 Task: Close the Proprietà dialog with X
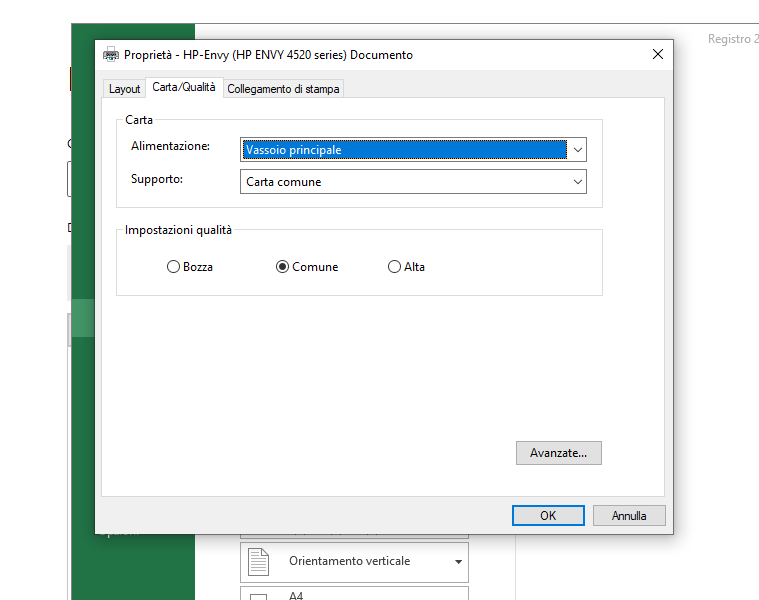pyautogui.click(x=657, y=54)
